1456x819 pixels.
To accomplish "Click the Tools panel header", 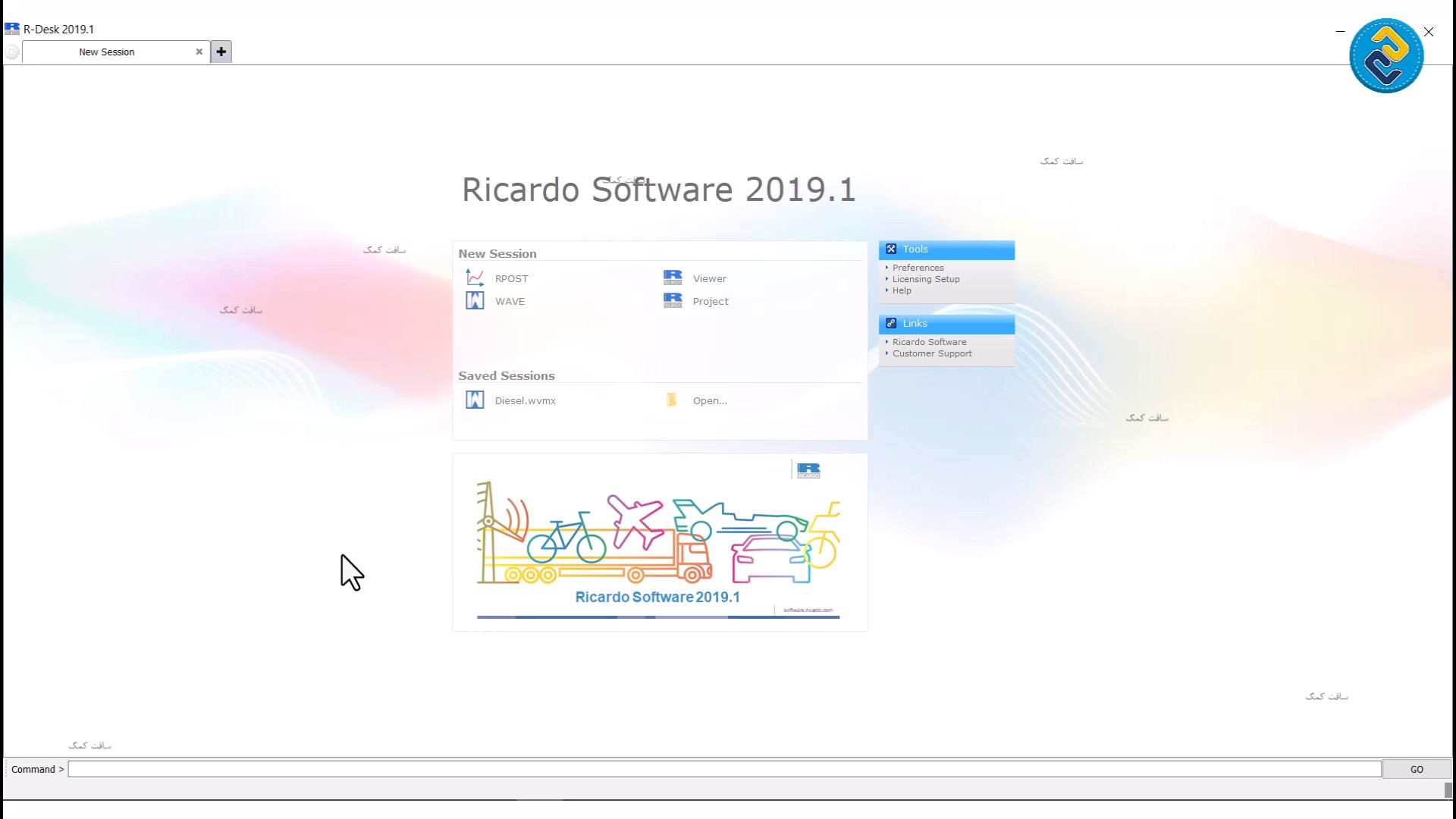I will 946,249.
